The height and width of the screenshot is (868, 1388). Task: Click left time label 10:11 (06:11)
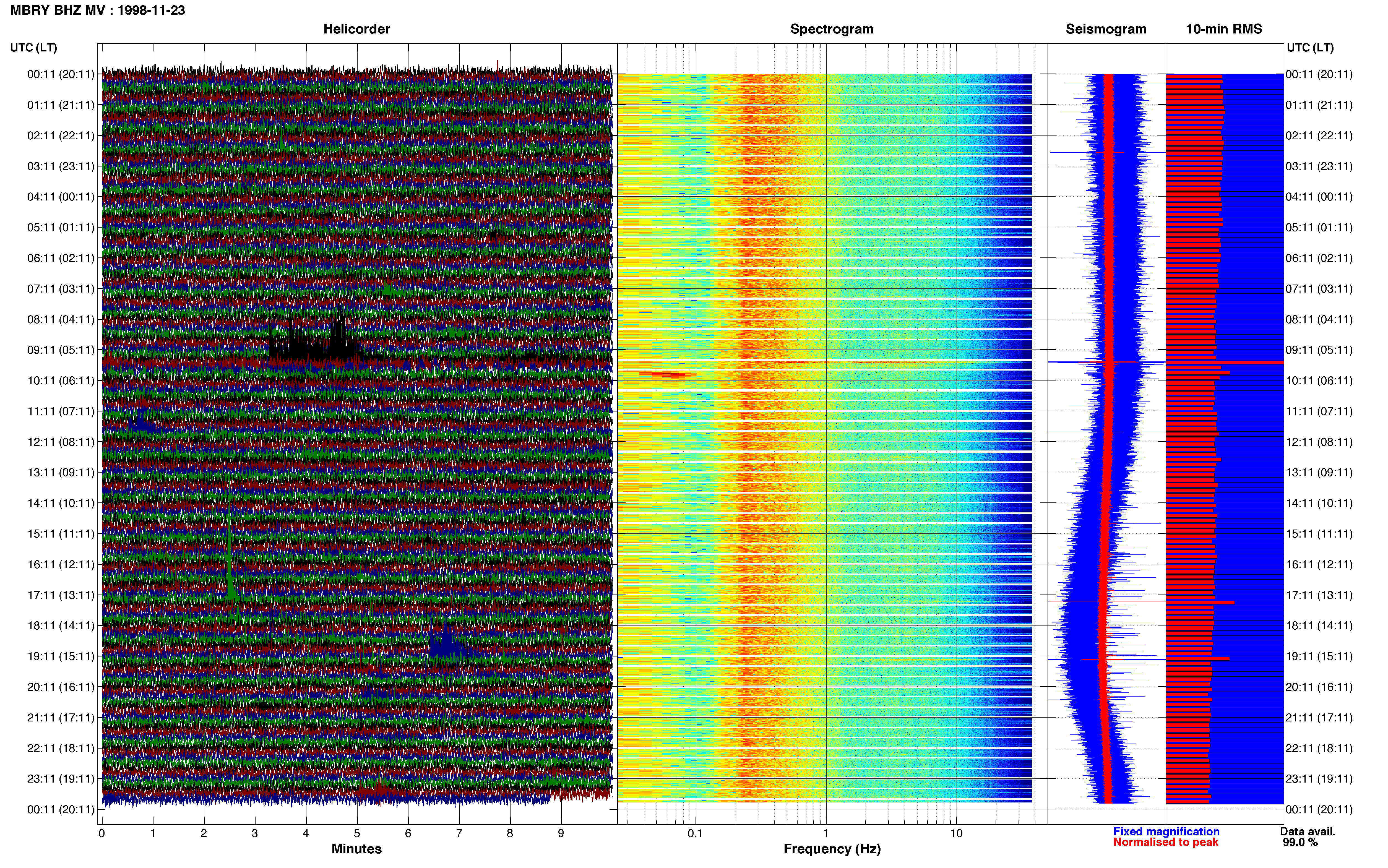[61, 380]
